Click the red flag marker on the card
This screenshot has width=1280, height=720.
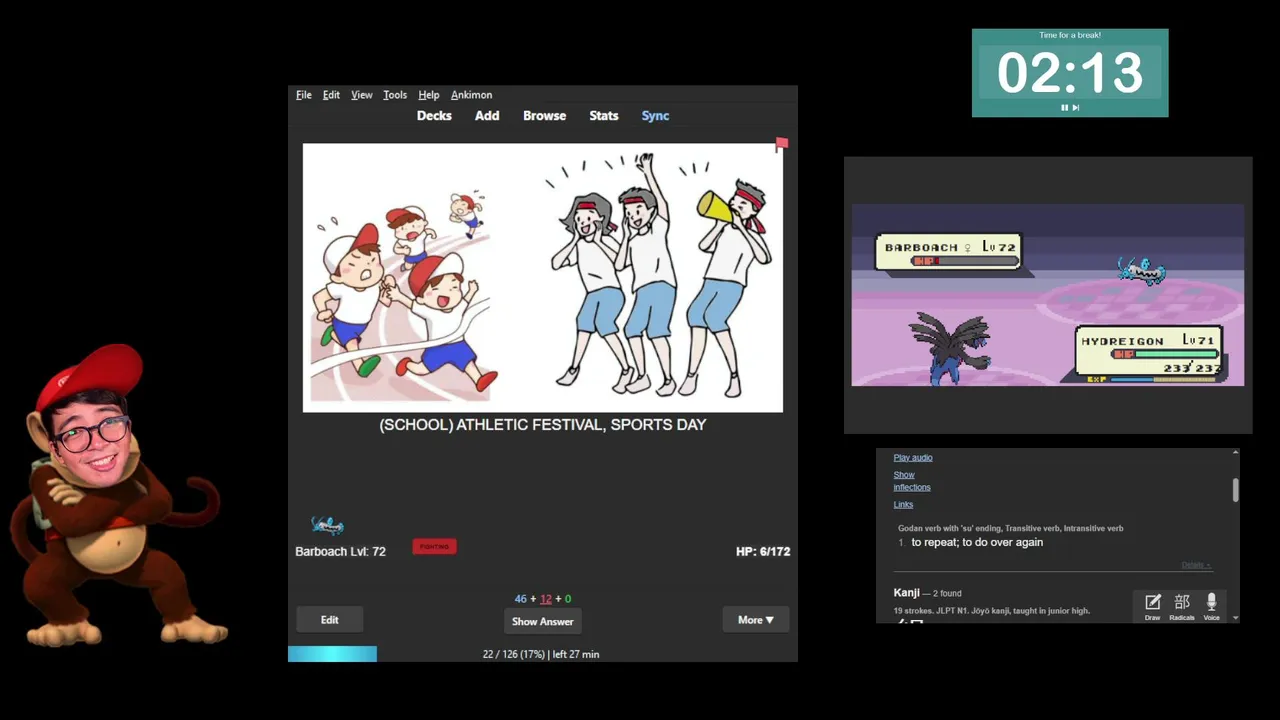(782, 145)
